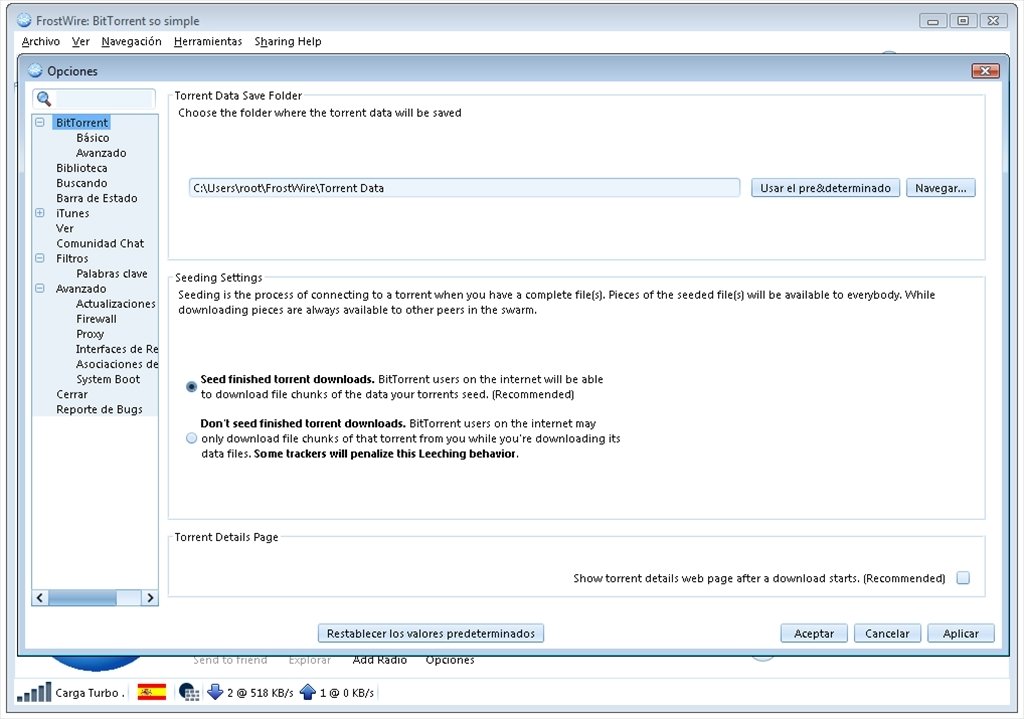1024x719 pixels.
Task: Click the blue download arrow icon
Action: (x=215, y=692)
